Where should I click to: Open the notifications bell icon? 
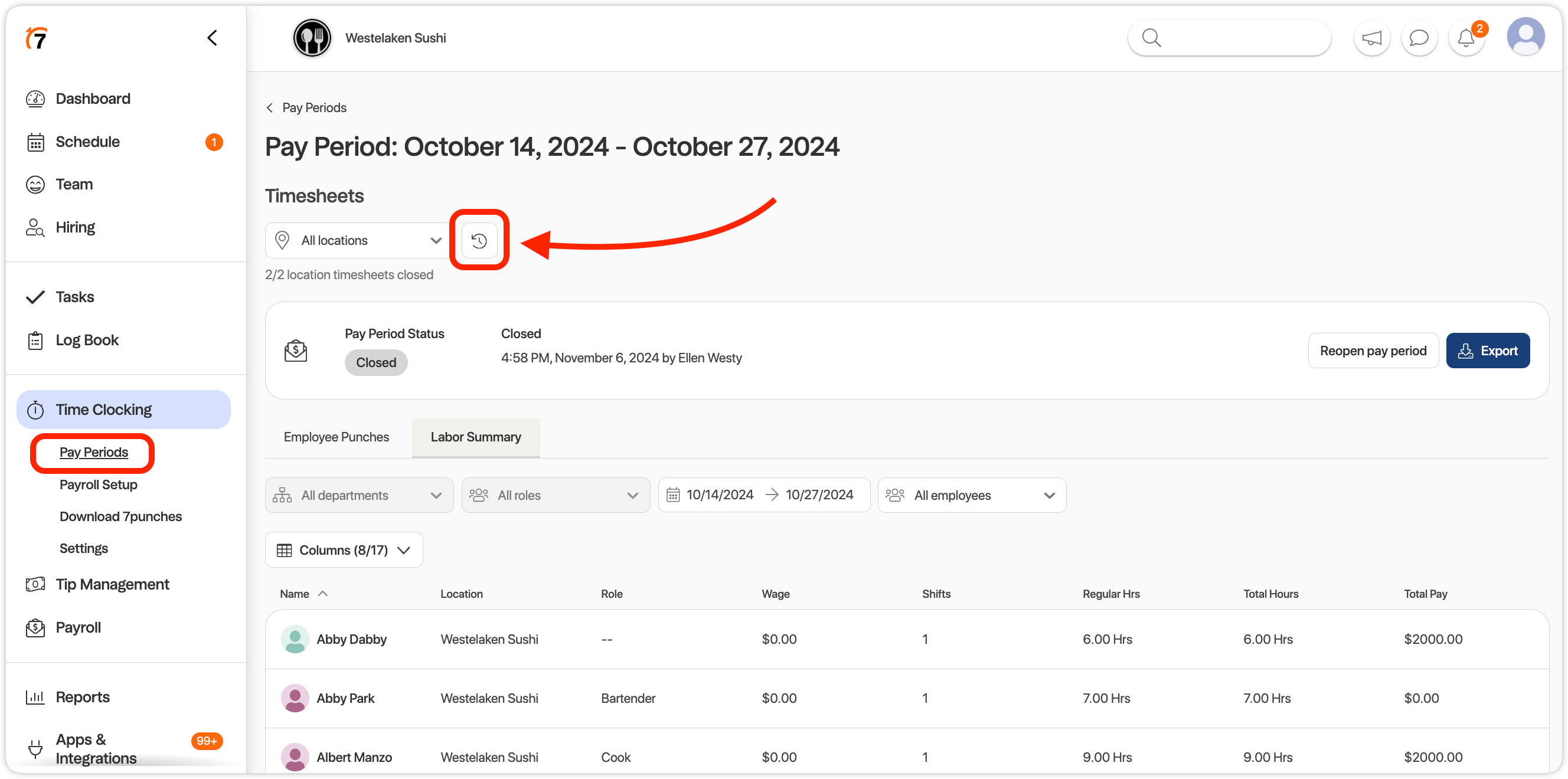1466,38
